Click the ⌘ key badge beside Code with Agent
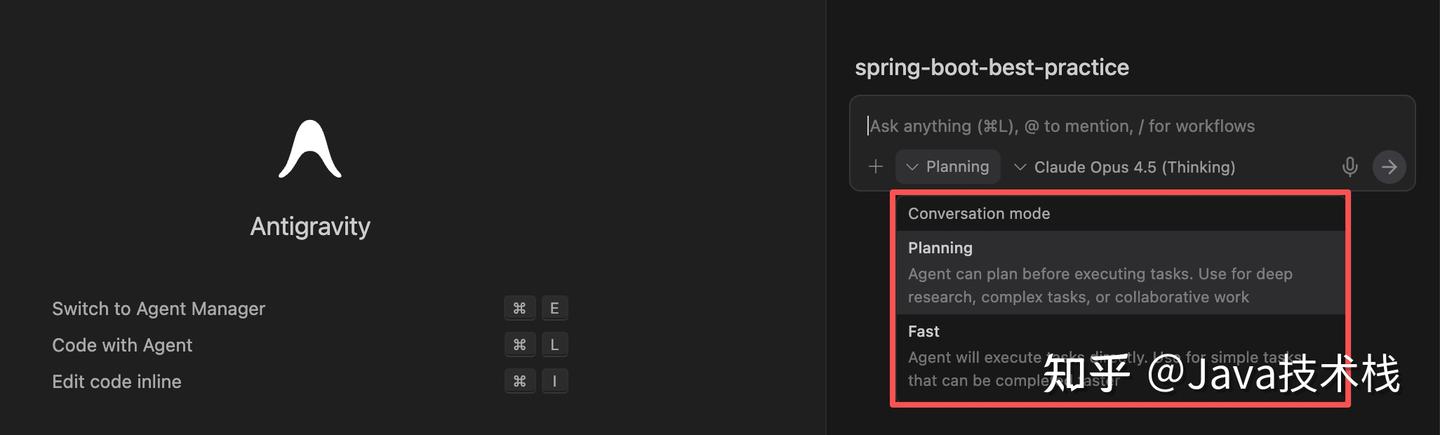 click(519, 345)
